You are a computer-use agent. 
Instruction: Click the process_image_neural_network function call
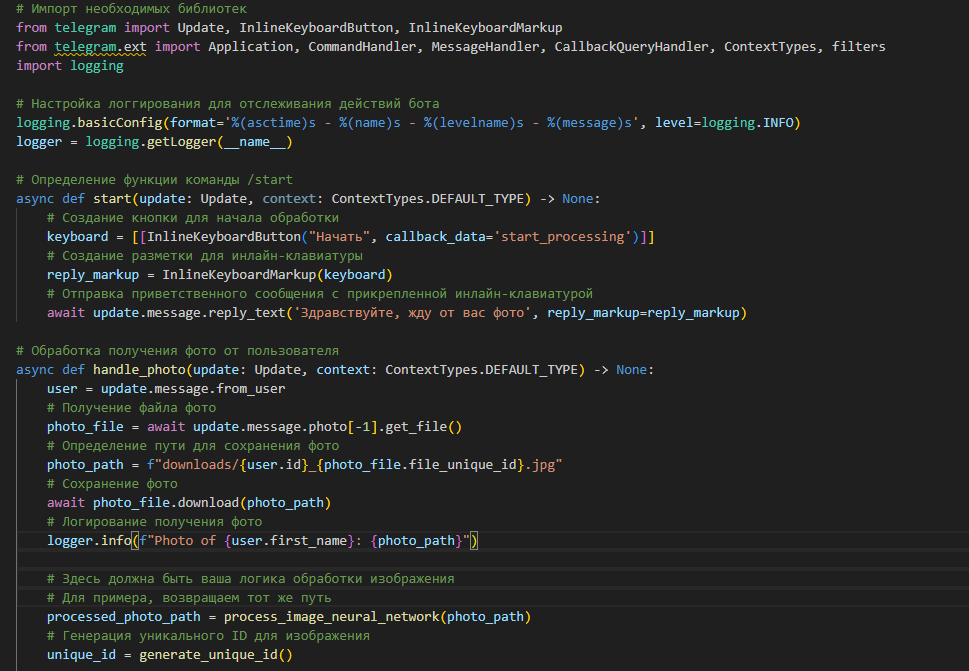pyautogui.click(x=331, y=617)
